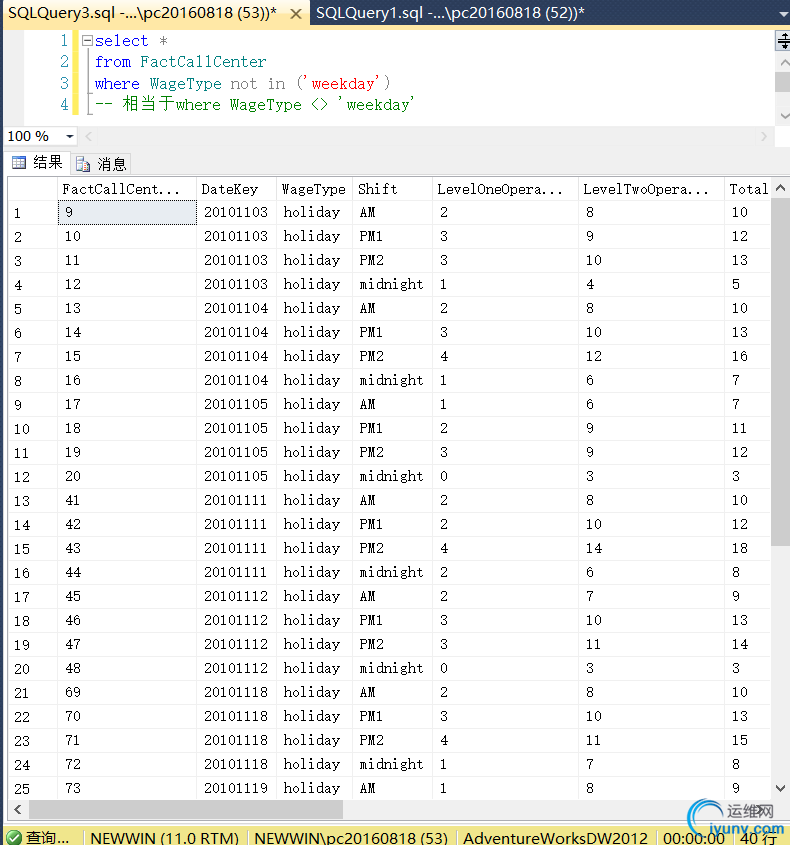Click the WageType column header
Image resolution: width=790 pixels, height=845 pixels.
315,189
